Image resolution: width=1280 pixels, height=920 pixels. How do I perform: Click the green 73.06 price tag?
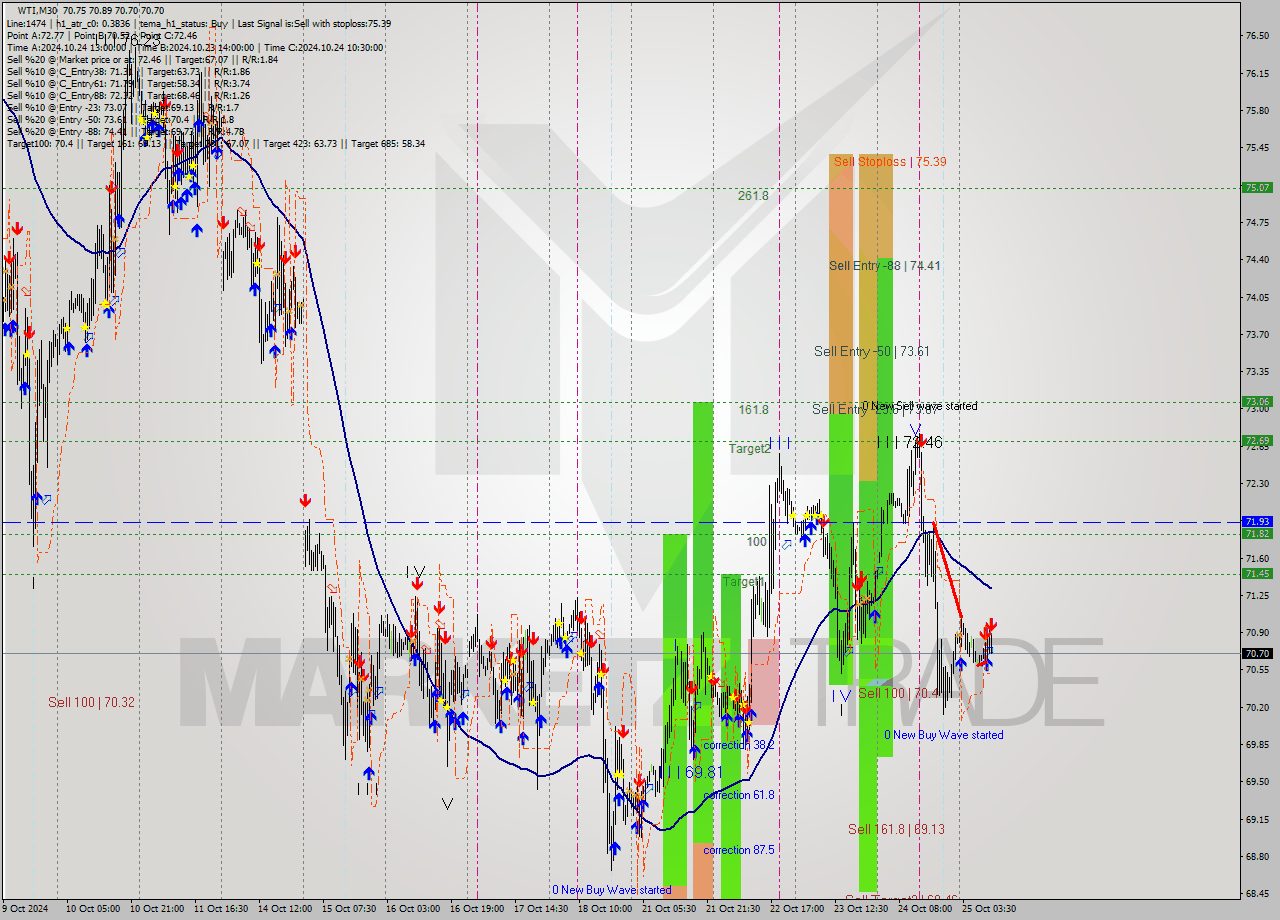coord(1256,402)
